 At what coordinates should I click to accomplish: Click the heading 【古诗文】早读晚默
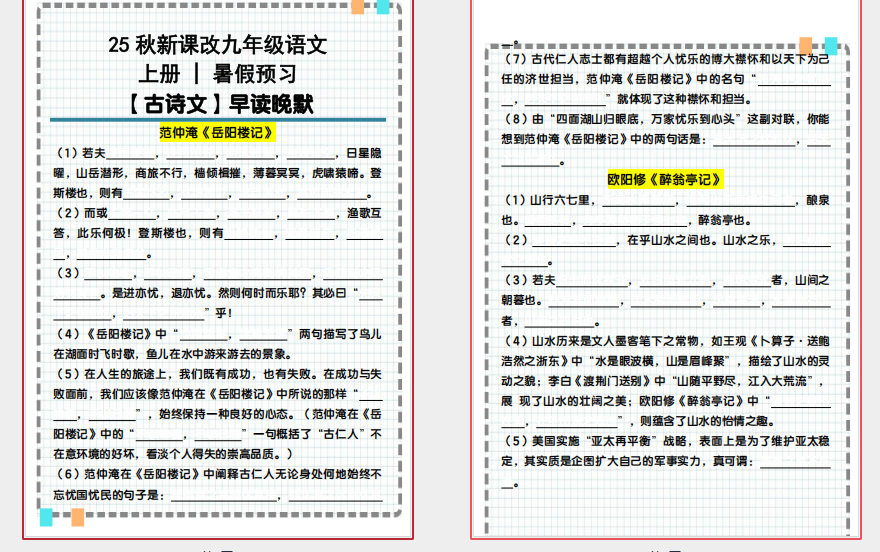coord(218,103)
